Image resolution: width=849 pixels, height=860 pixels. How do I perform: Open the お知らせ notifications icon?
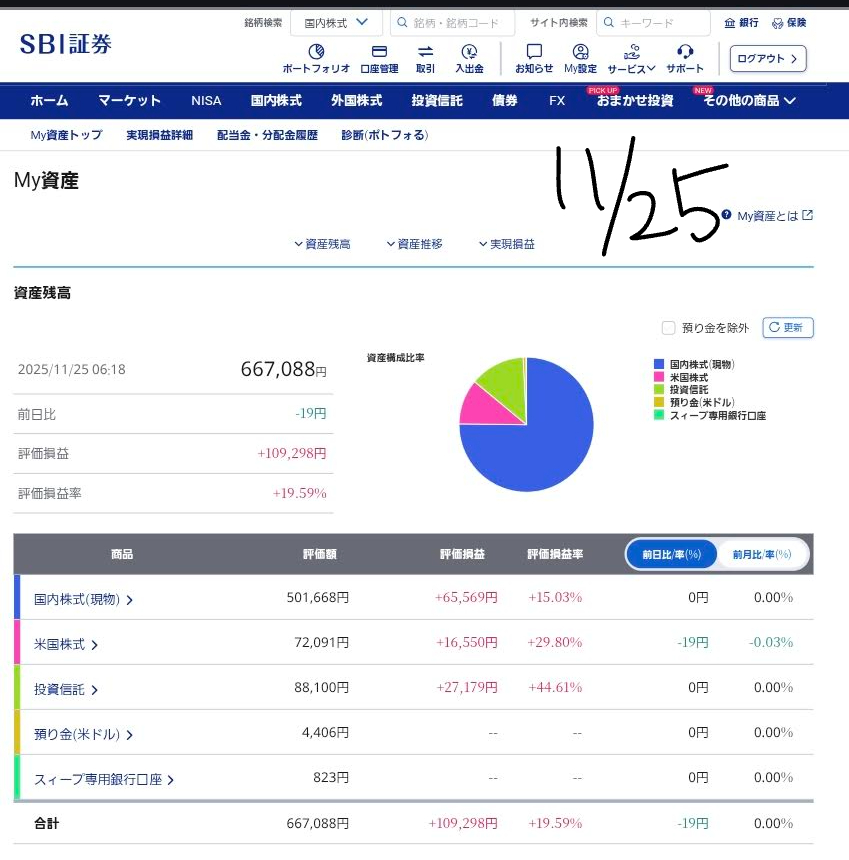point(534,52)
